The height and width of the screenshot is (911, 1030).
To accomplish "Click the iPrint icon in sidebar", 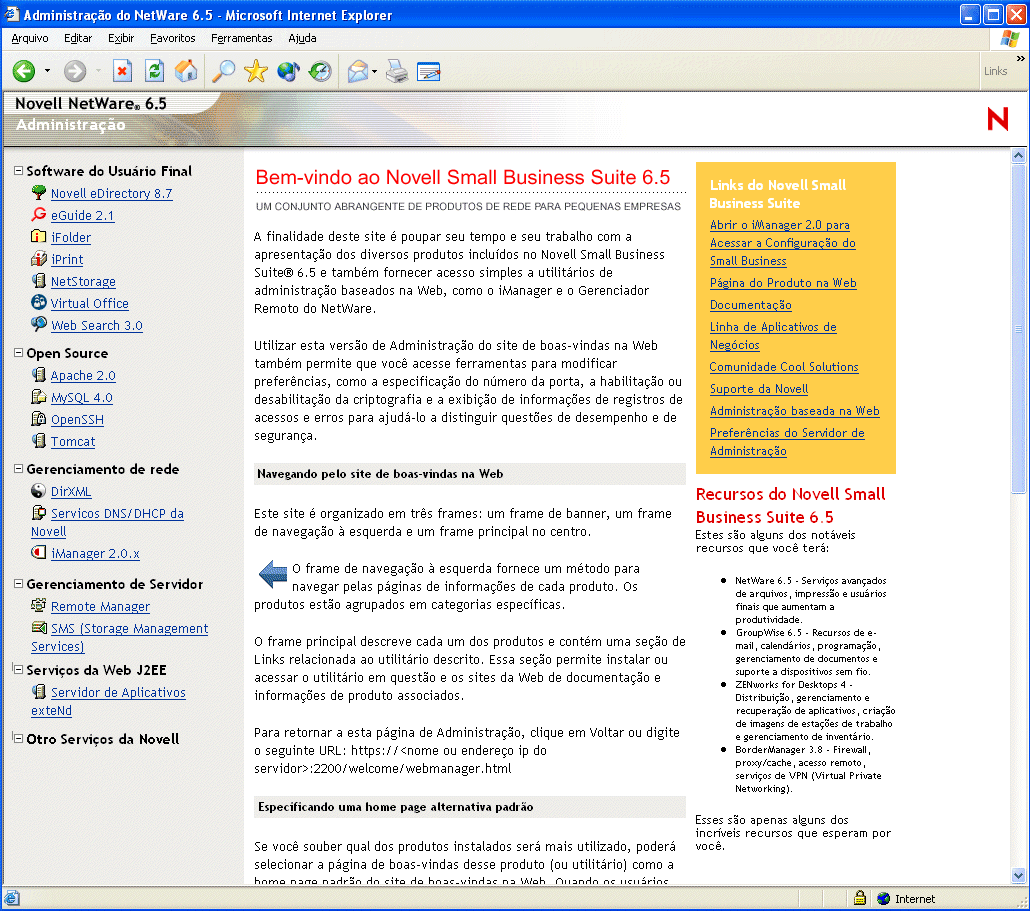I will (x=39, y=258).
